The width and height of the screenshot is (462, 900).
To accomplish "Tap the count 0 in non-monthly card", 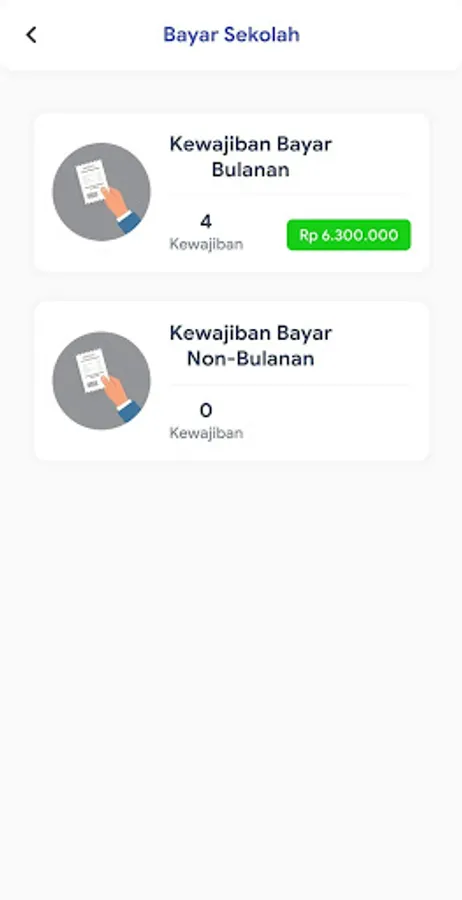I will 206,410.
